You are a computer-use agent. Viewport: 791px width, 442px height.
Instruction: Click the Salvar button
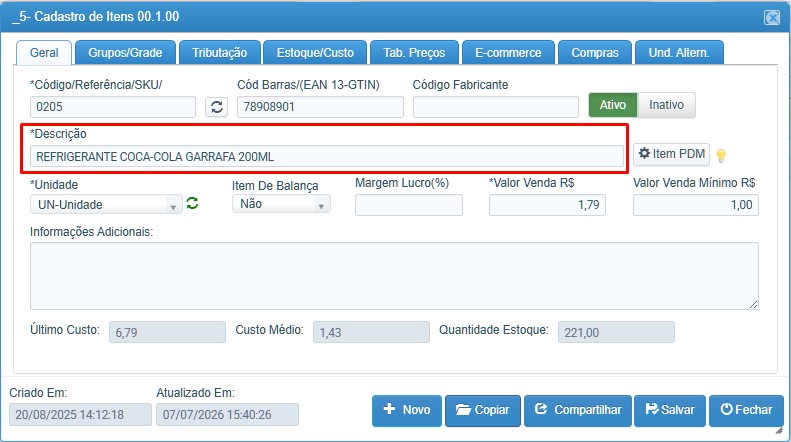670,410
